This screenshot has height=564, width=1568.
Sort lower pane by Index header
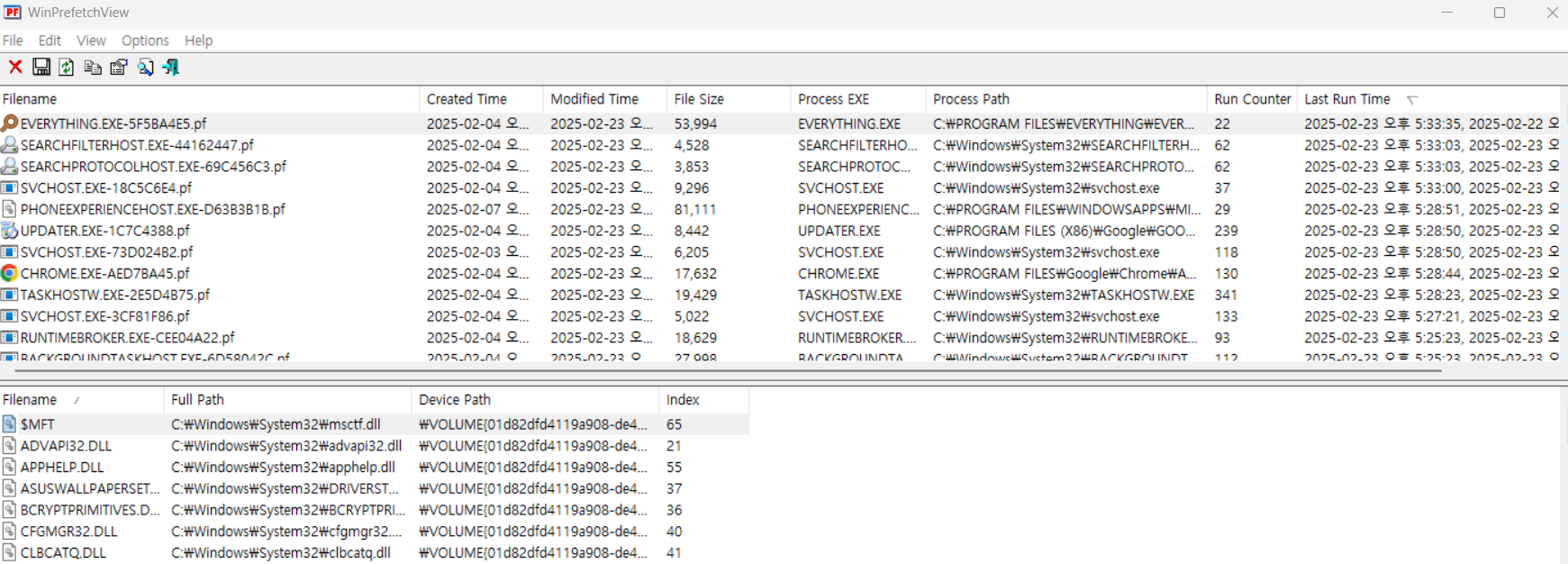pyautogui.click(x=703, y=400)
